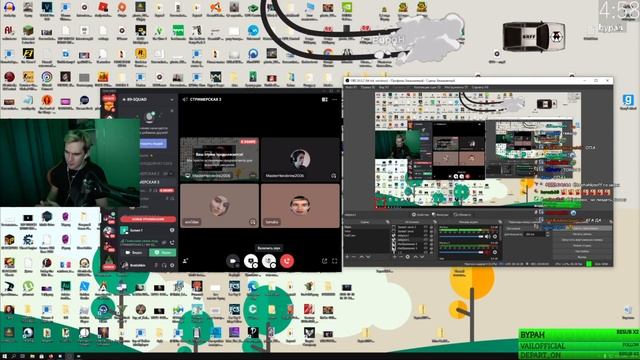Image resolution: width=640 pixels, height=360 pixels.
Task: Open the Файл menu in OBS
Action: pos(351,87)
